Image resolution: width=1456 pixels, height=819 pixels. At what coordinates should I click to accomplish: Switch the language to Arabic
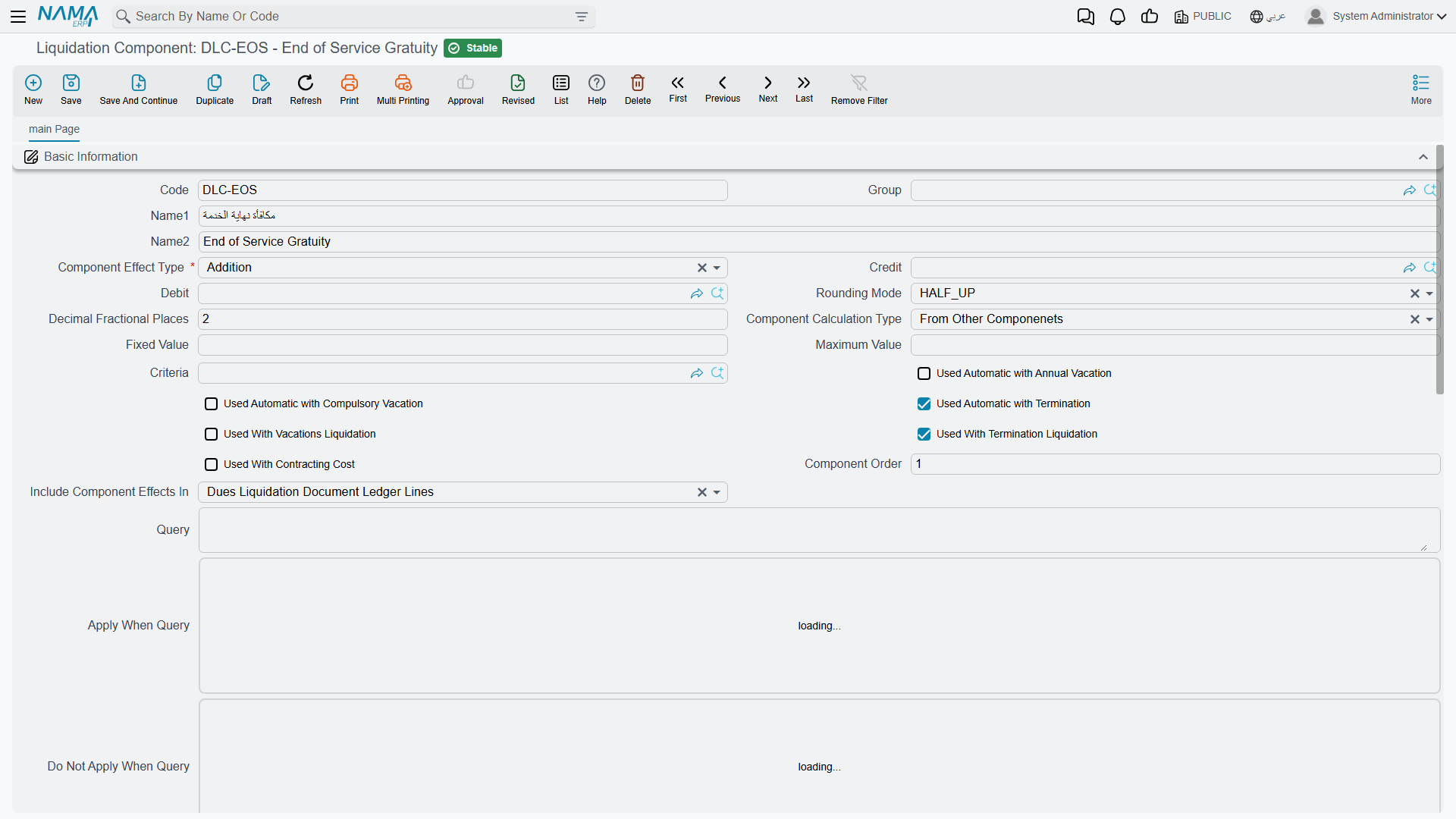coord(1268,17)
